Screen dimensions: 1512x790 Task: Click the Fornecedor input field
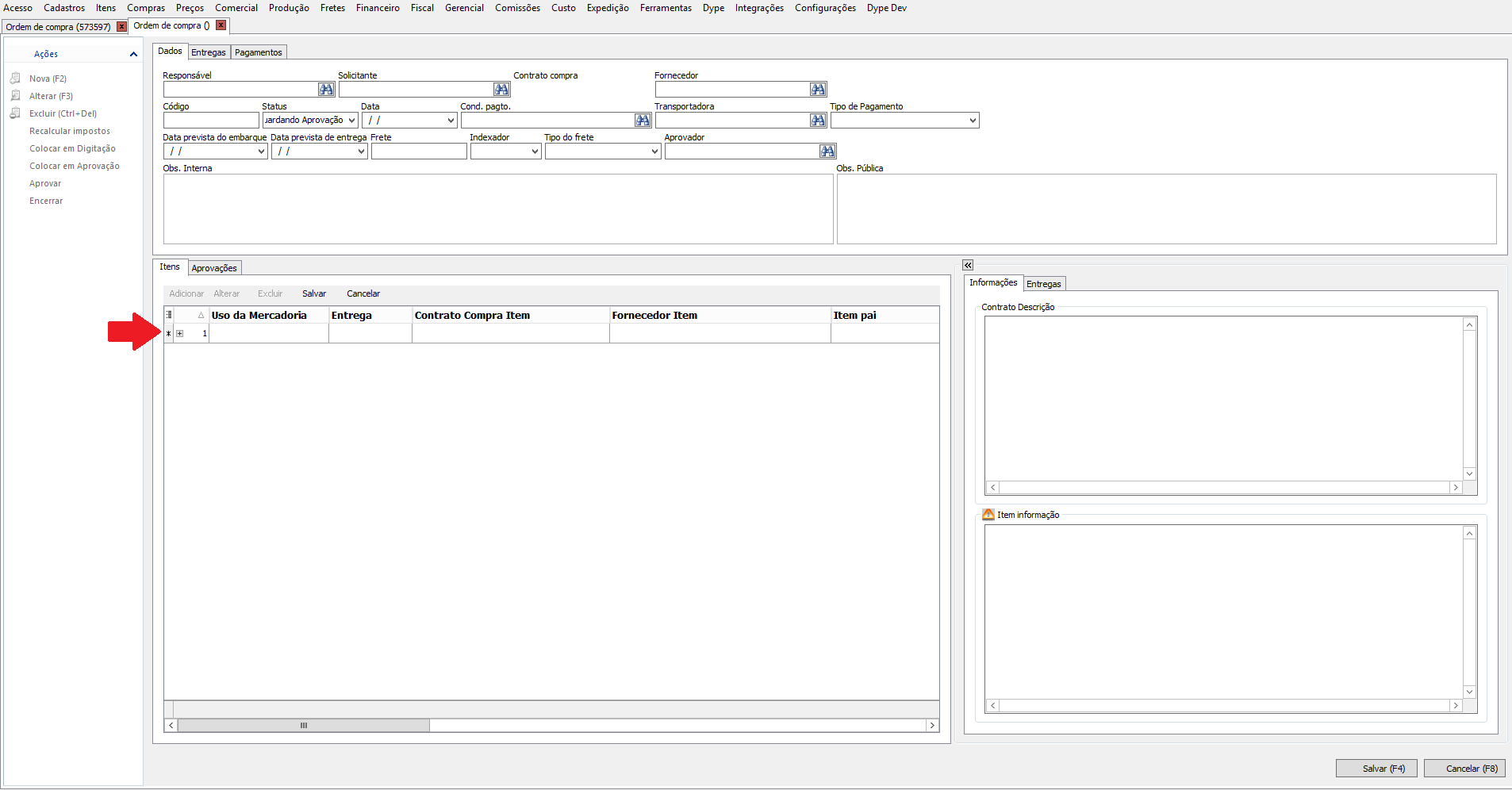pyautogui.click(x=732, y=90)
